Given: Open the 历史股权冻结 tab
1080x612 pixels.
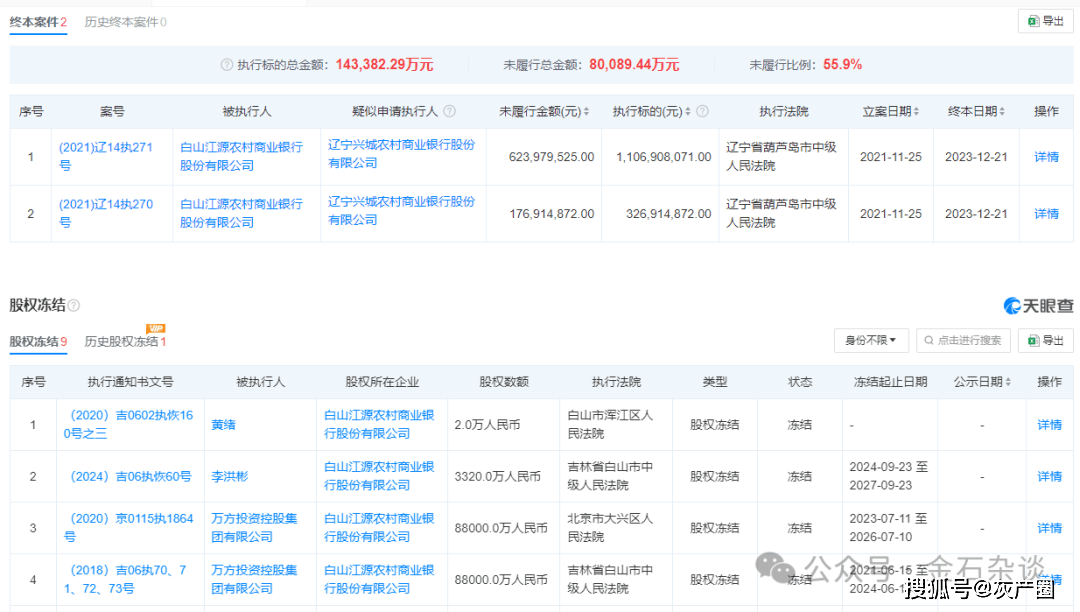Looking at the screenshot, I should pyautogui.click(x=125, y=341).
